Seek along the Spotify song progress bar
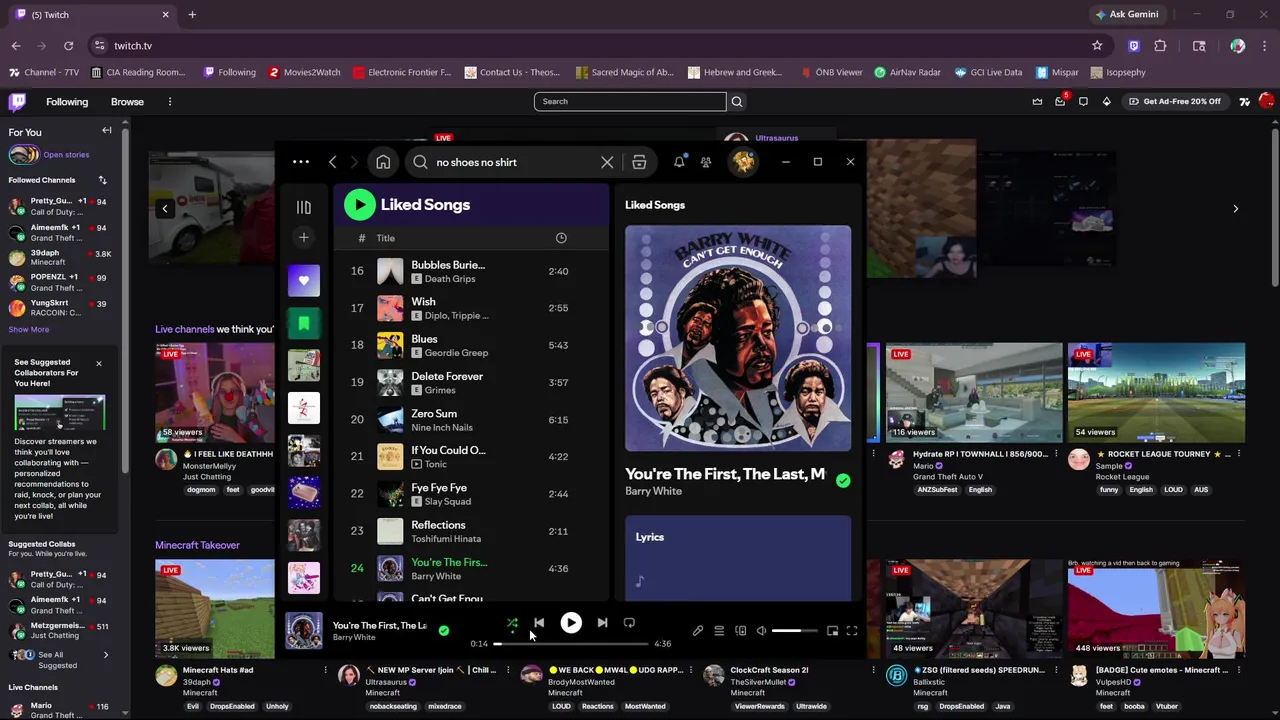The image size is (1280, 720). [x=571, y=644]
